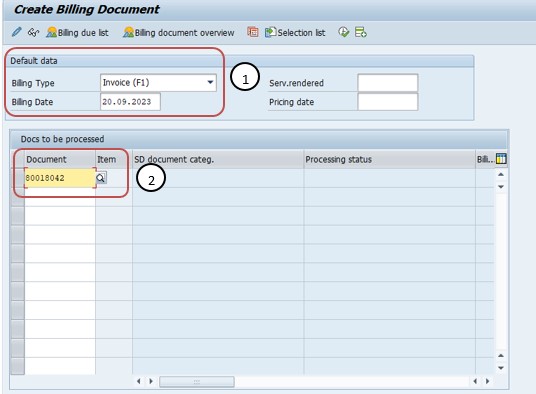Open the Billing due list
The image size is (536, 394).
(78, 32)
